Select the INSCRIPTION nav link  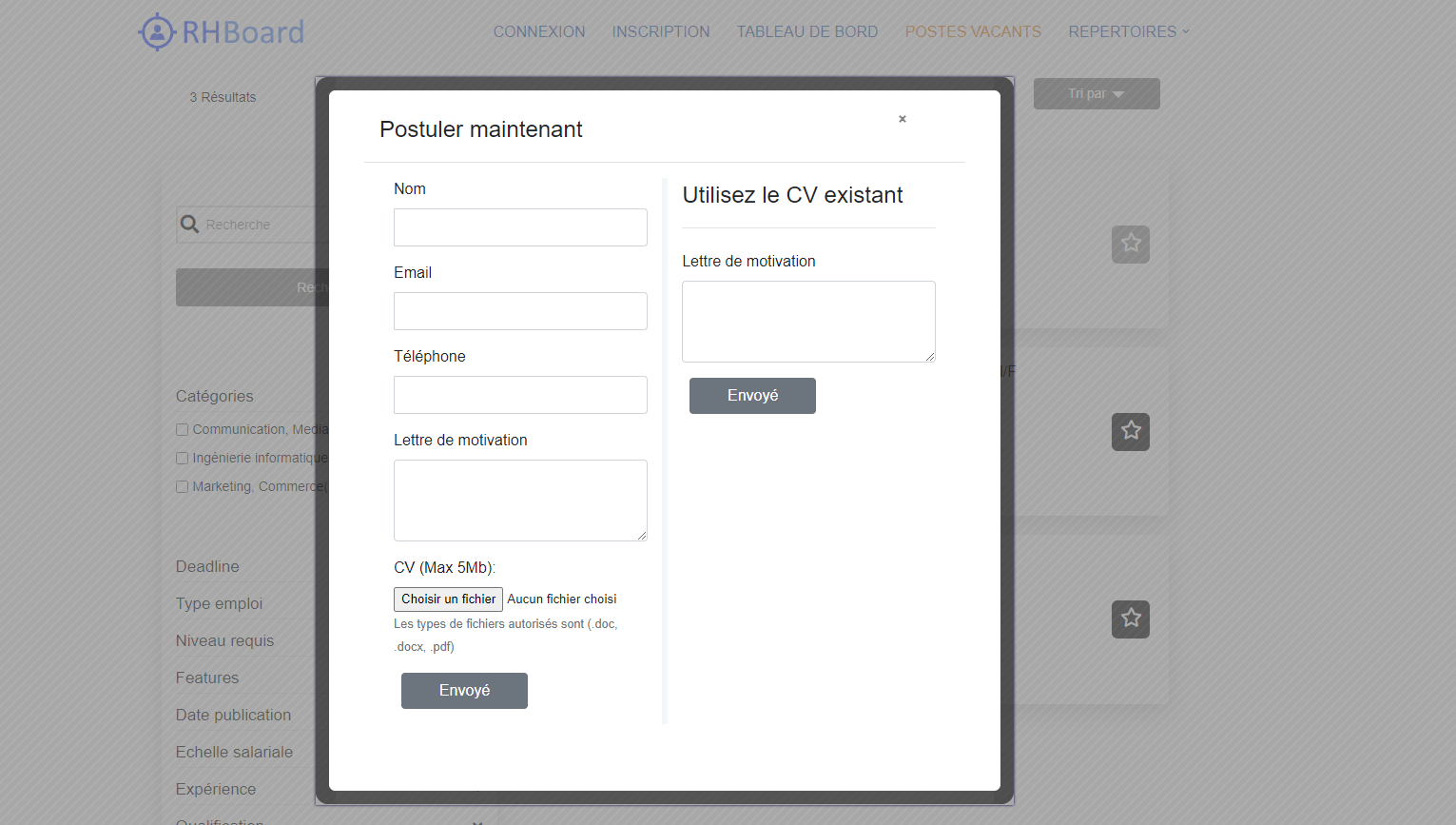point(661,32)
